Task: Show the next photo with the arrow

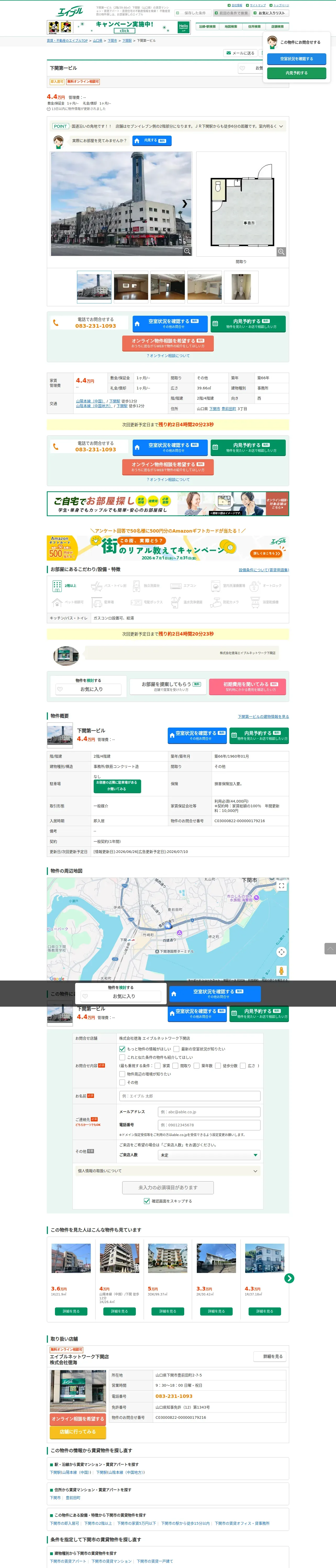Action: tap(185, 204)
